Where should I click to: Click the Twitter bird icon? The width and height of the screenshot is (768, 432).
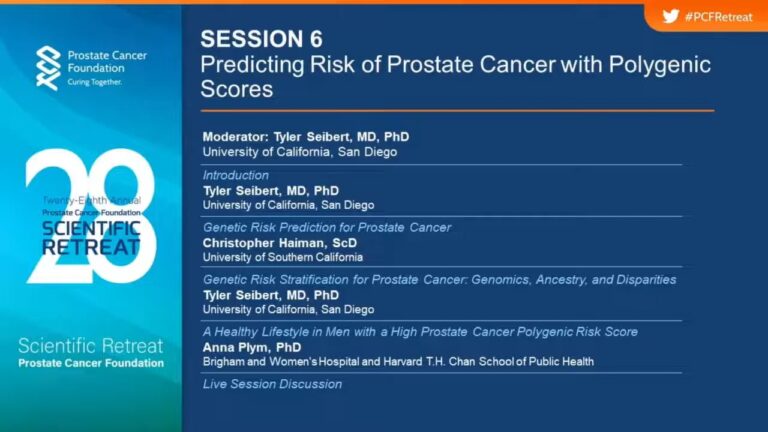671,17
